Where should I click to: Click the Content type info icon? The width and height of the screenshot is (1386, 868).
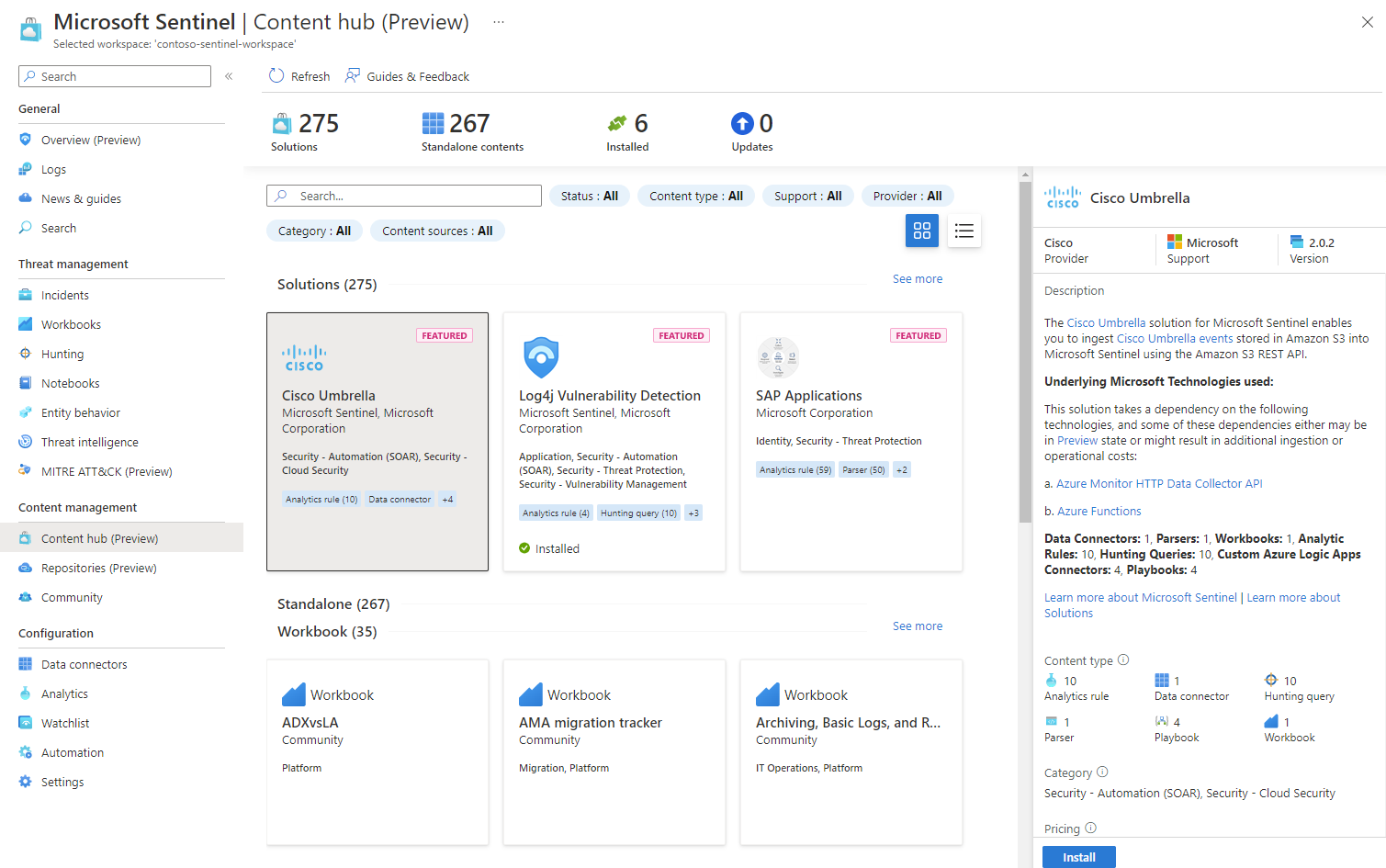click(x=1123, y=659)
